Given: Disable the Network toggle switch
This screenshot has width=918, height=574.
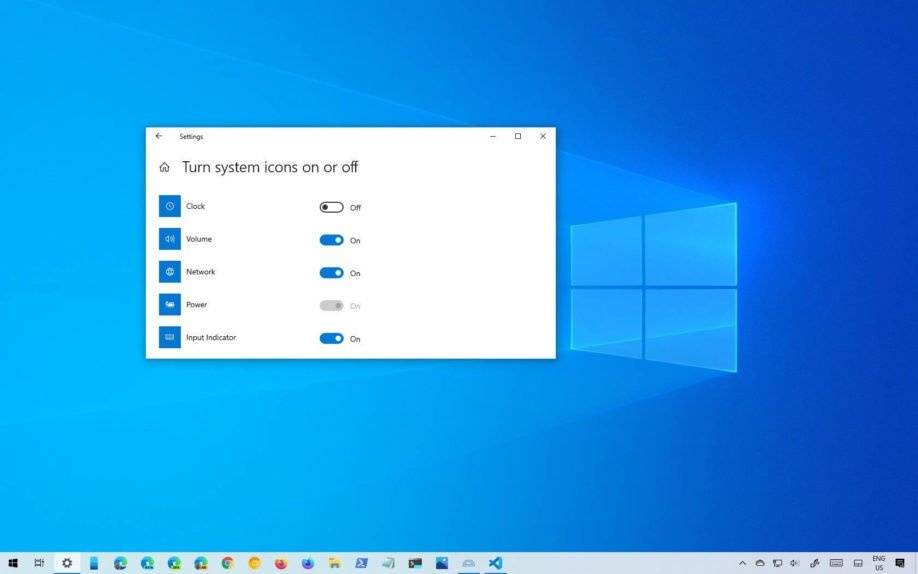Looking at the screenshot, I should [331, 273].
